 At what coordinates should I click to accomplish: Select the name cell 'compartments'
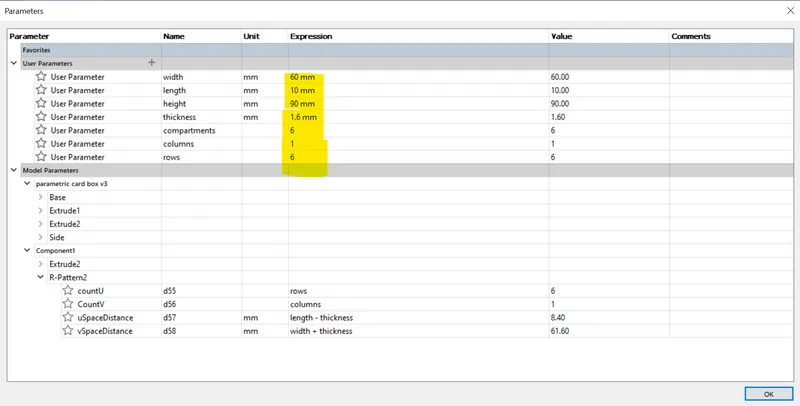(x=202, y=130)
